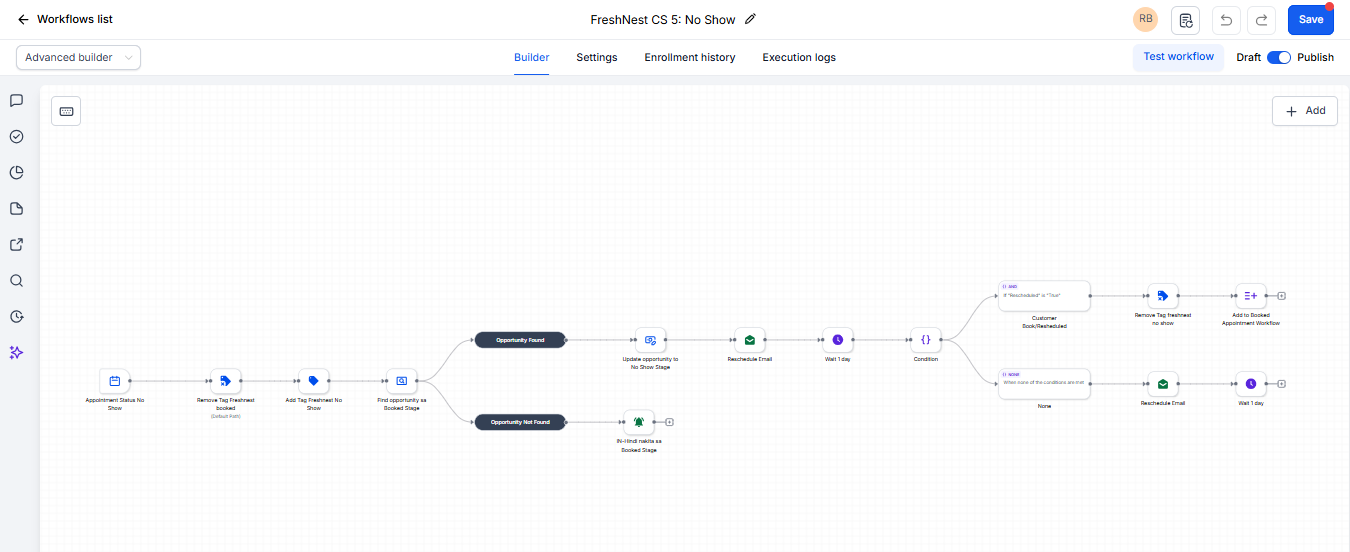This screenshot has width=1350, height=552.
Task: Select the Wait 1 day node before Condition
Action: [x=838, y=340]
